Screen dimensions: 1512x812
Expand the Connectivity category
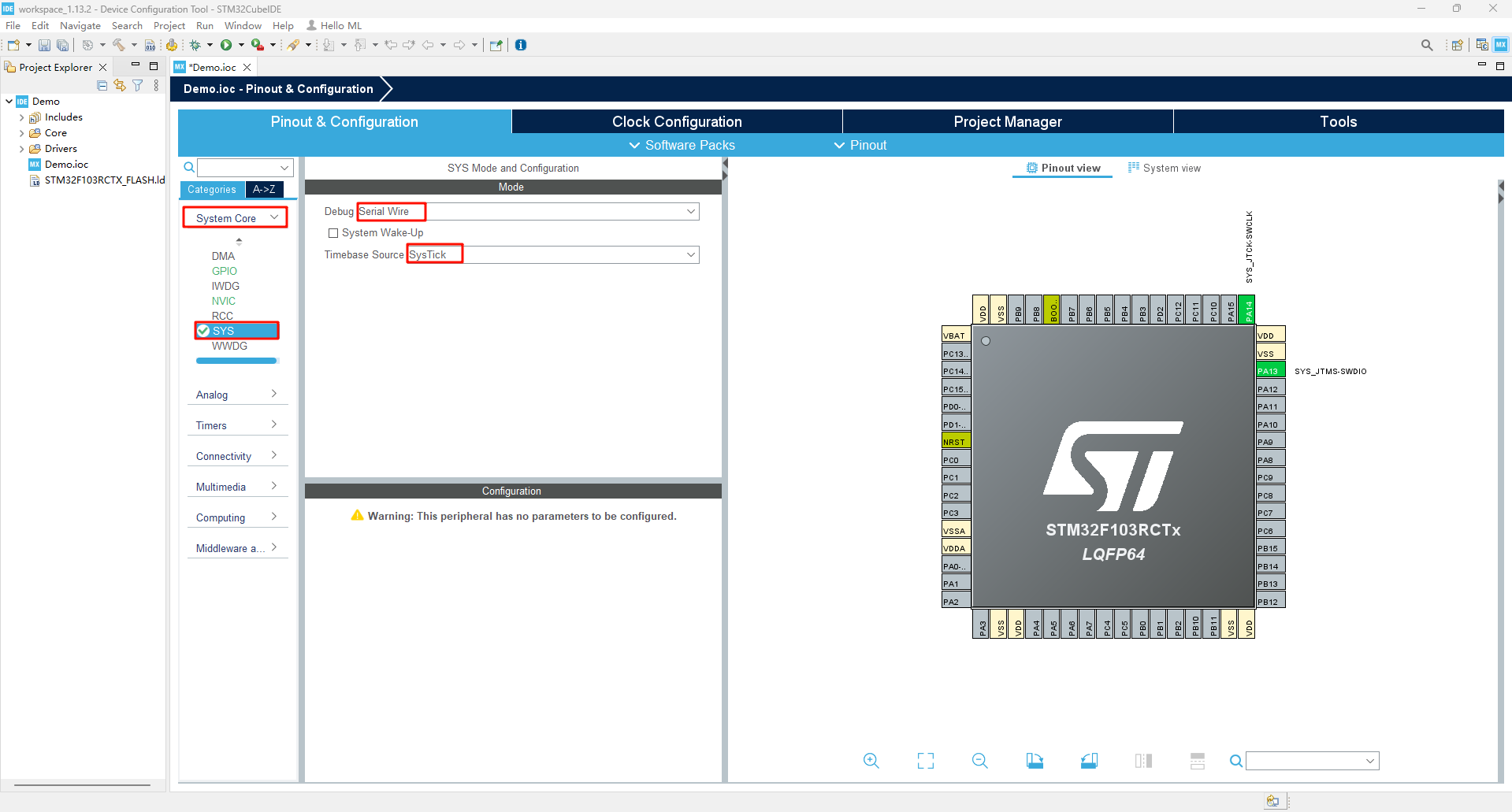[x=237, y=456]
